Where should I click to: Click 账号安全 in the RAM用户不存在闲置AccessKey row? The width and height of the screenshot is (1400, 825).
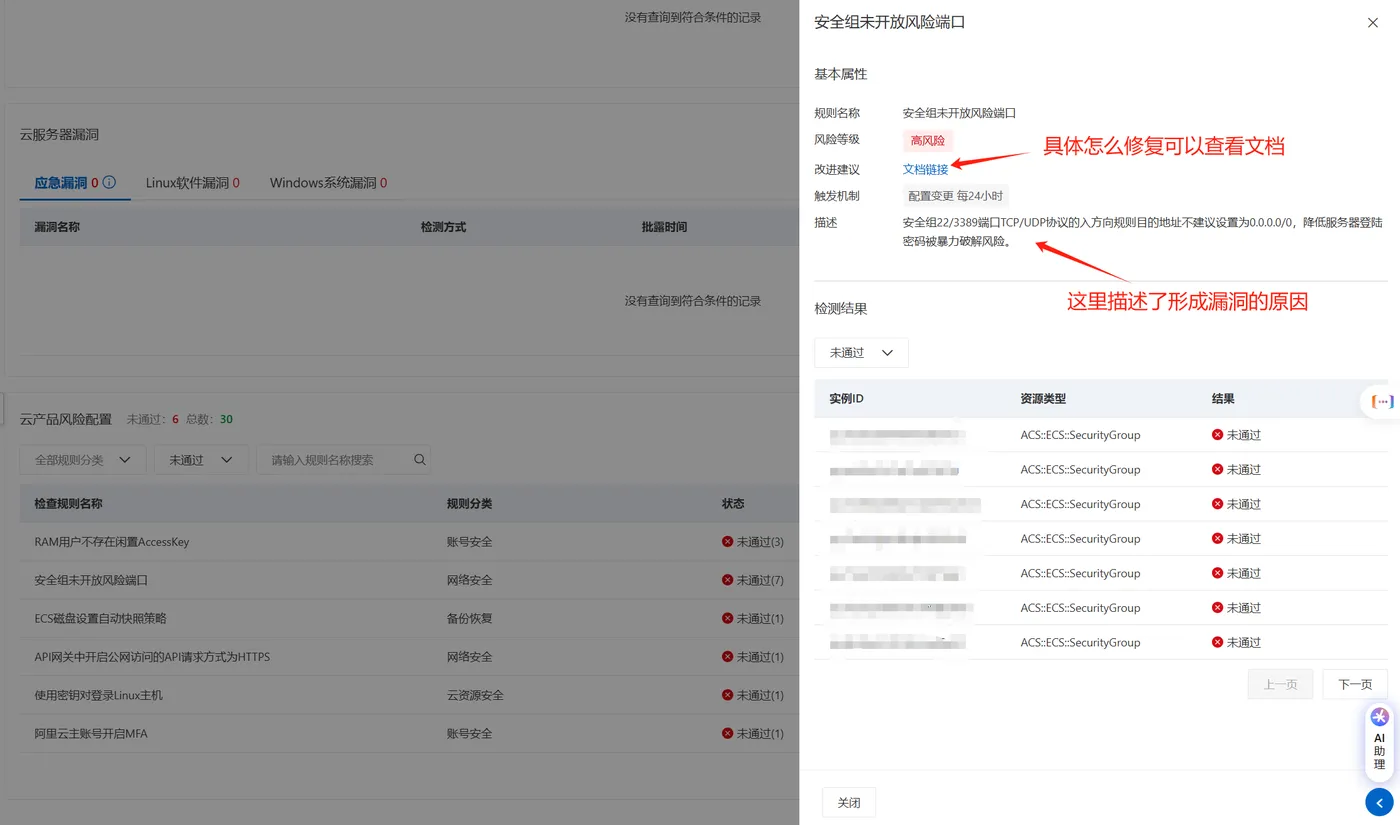[x=470, y=542]
